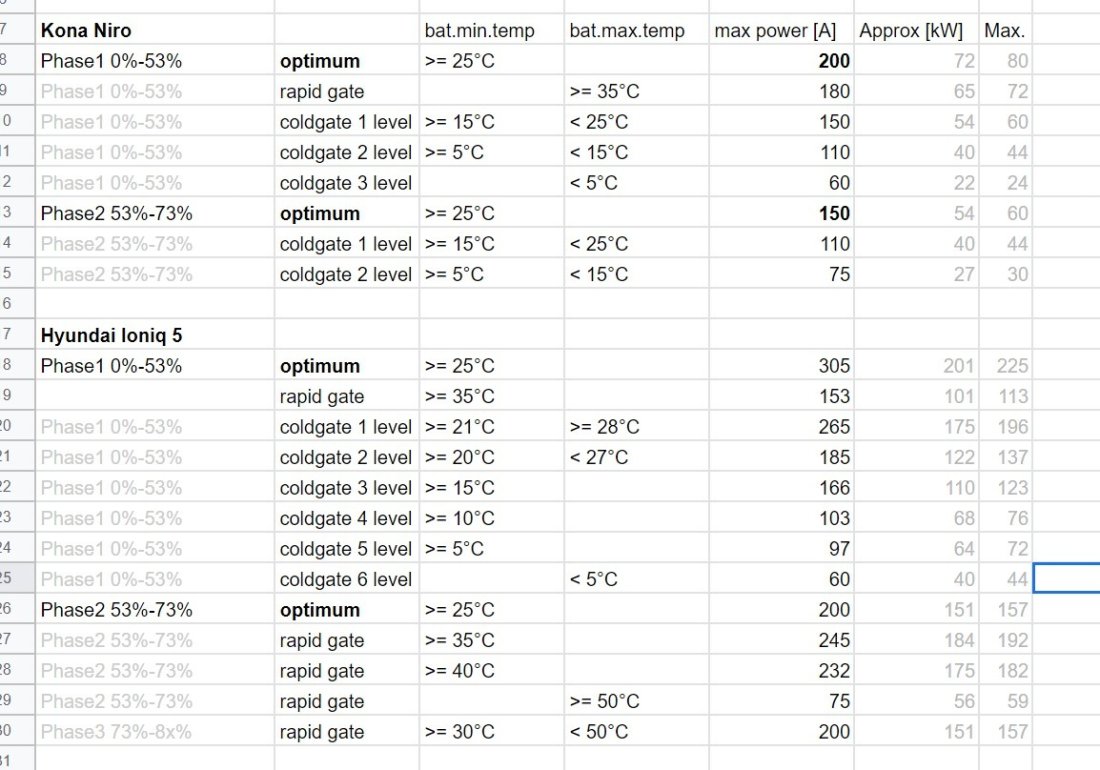This screenshot has height=770, width=1100.
Task: Select the 'Max.' column header cell
Action: coord(1005,30)
